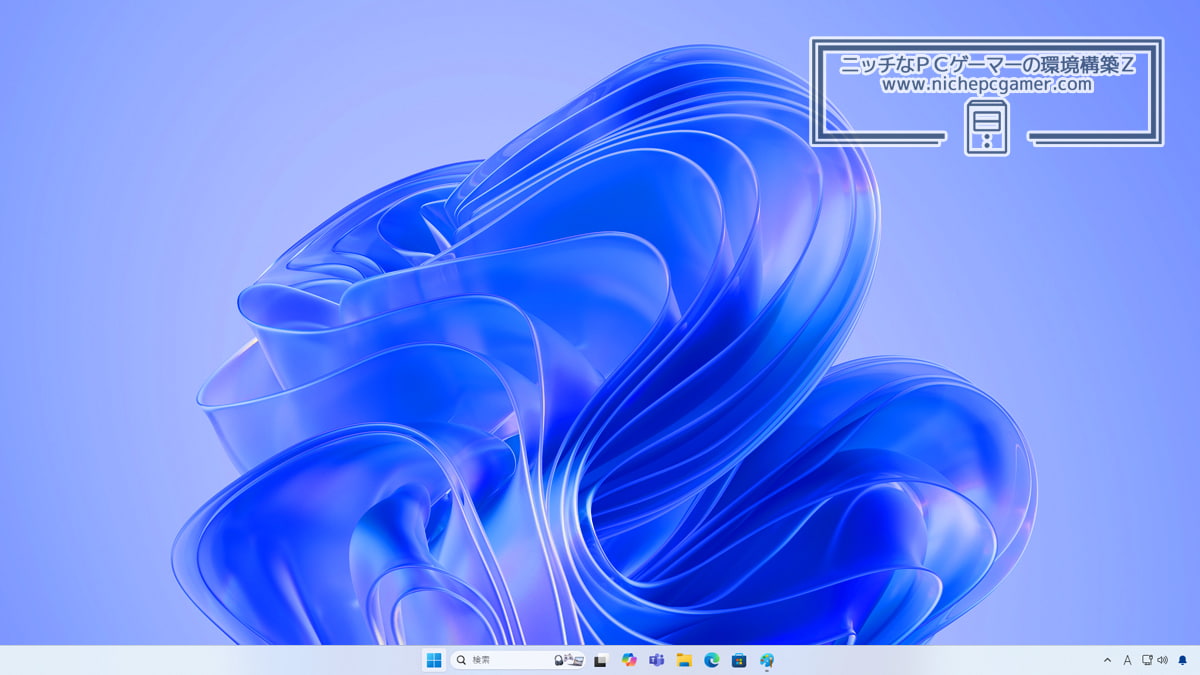
Task: Open the Windows Start menu
Action: (434, 660)
